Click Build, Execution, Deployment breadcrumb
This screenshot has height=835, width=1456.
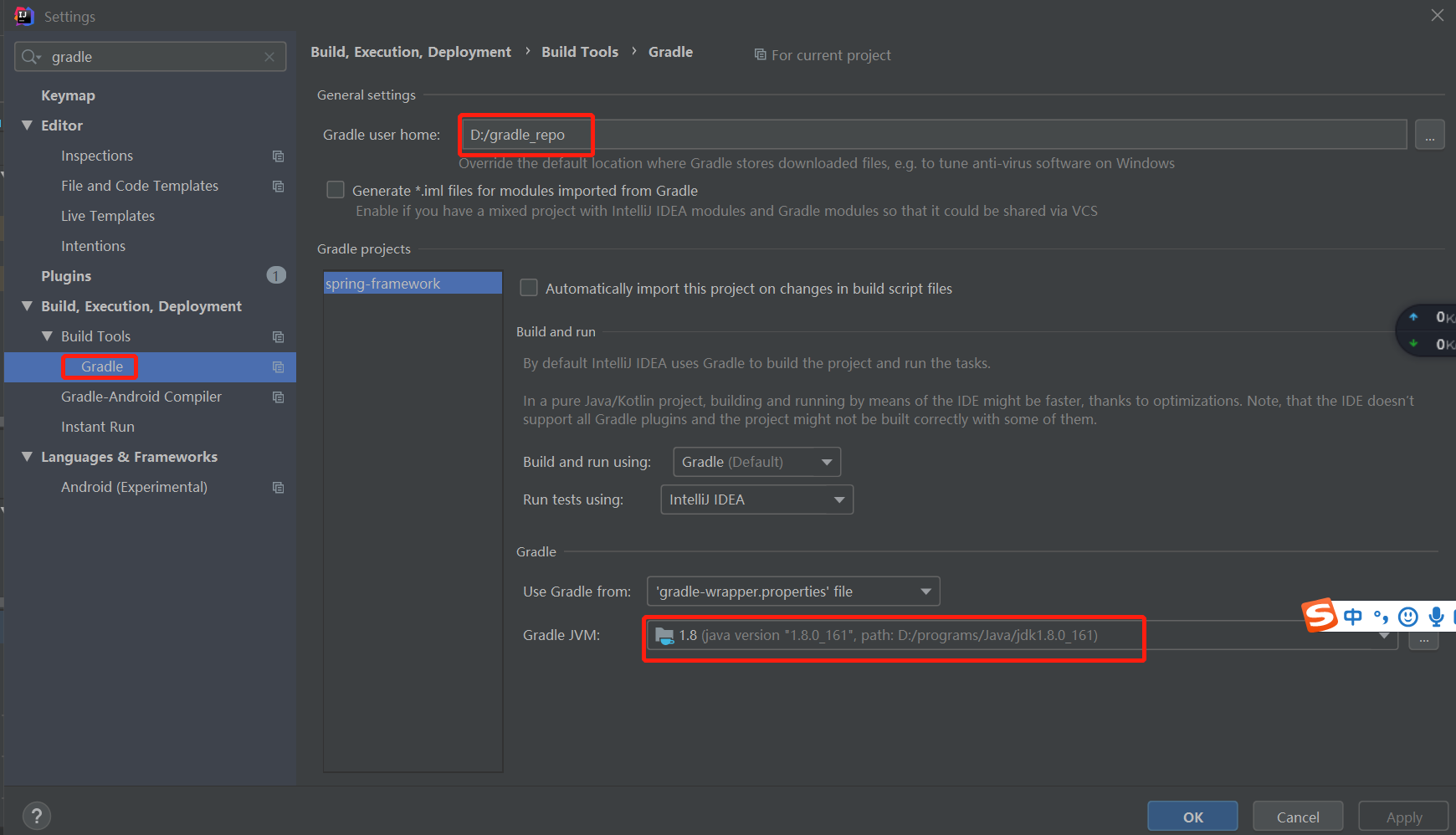(x=411, y=52)
